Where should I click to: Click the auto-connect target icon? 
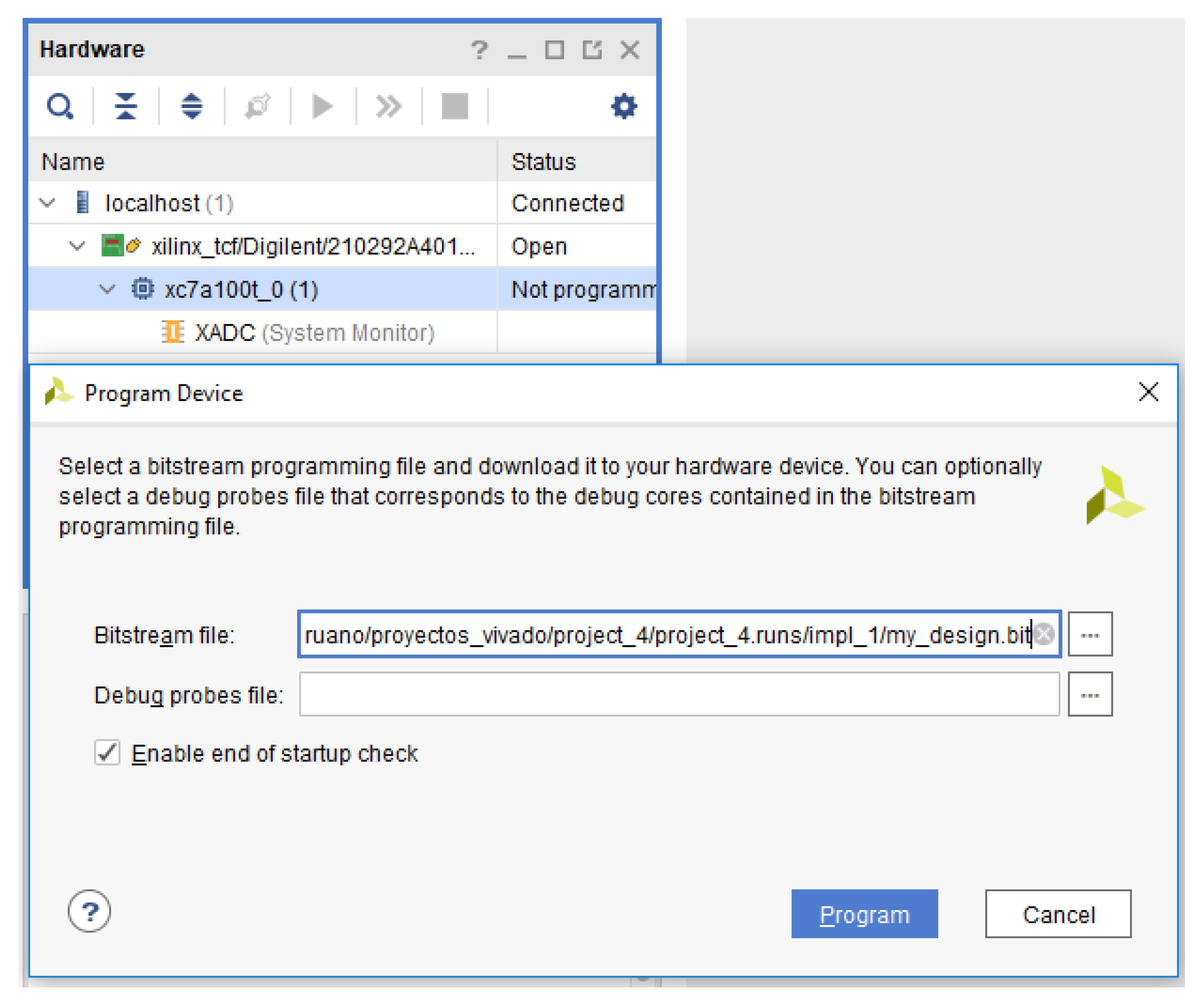(x=258, y=107)
